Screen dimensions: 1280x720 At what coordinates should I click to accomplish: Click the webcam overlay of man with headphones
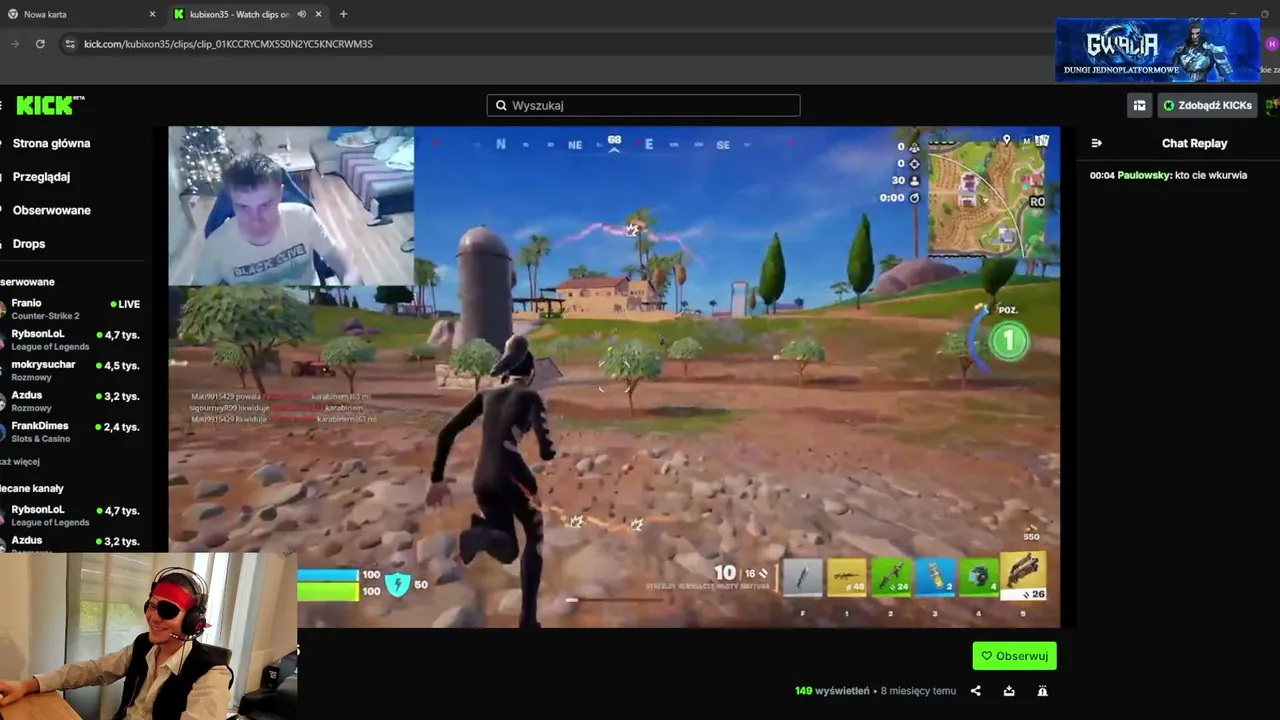[148, 636]
